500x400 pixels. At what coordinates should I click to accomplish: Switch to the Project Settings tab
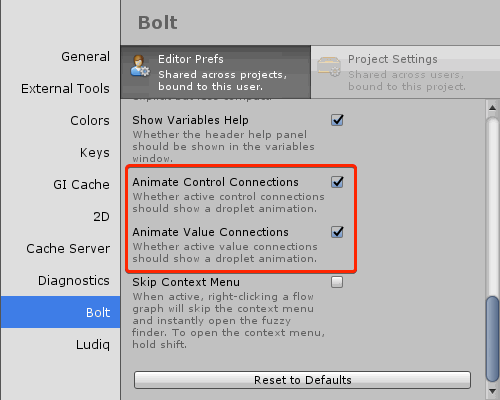coord(405,72)
